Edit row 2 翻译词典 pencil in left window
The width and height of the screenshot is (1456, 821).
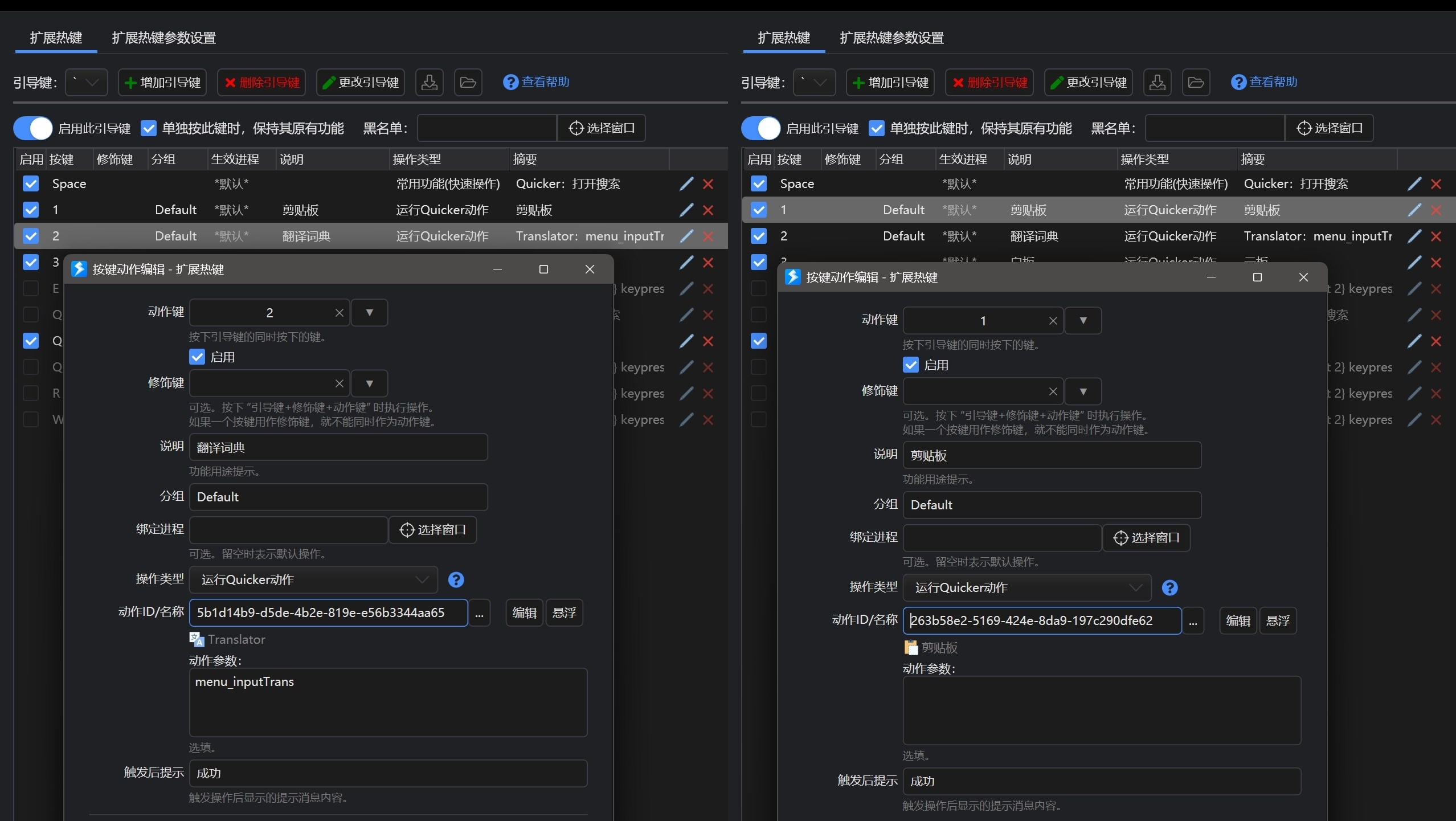point(686,236)
